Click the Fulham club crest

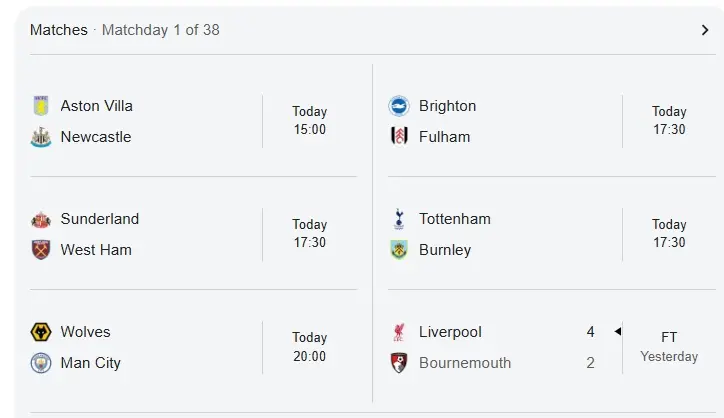(399, 137)
